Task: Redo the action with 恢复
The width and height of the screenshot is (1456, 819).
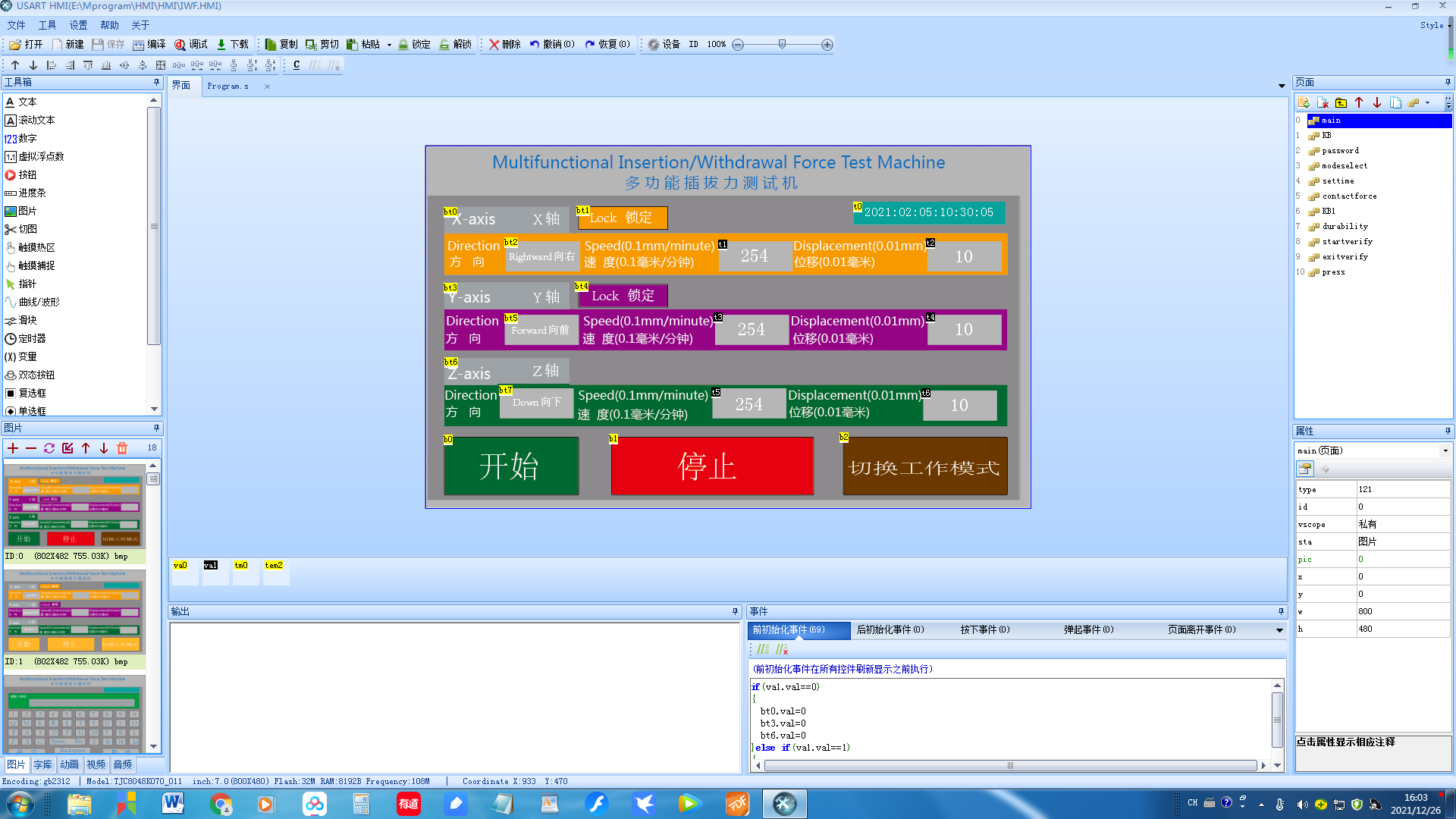Action: tap(607, 45)
